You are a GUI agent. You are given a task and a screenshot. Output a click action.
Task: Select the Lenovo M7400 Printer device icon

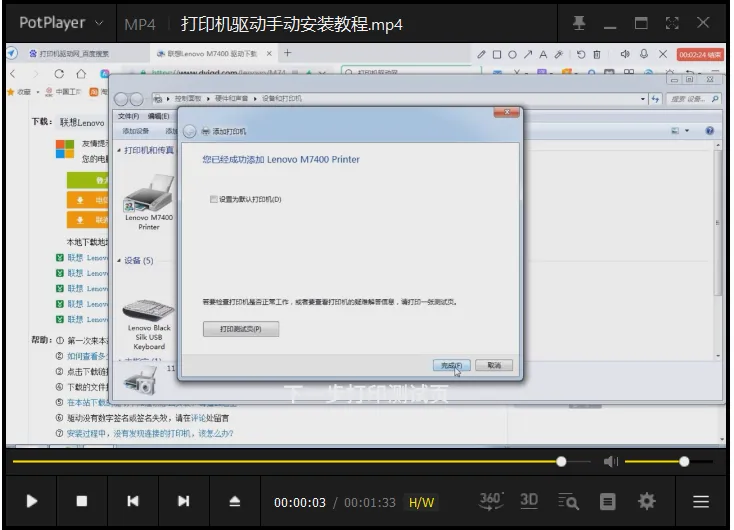point(149,202)
